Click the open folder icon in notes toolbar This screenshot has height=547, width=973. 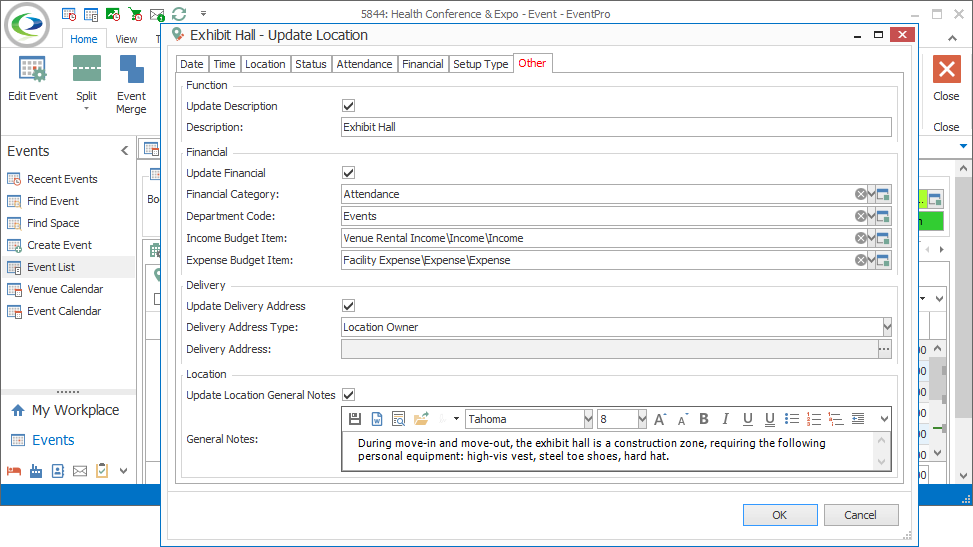click(421, 419)
